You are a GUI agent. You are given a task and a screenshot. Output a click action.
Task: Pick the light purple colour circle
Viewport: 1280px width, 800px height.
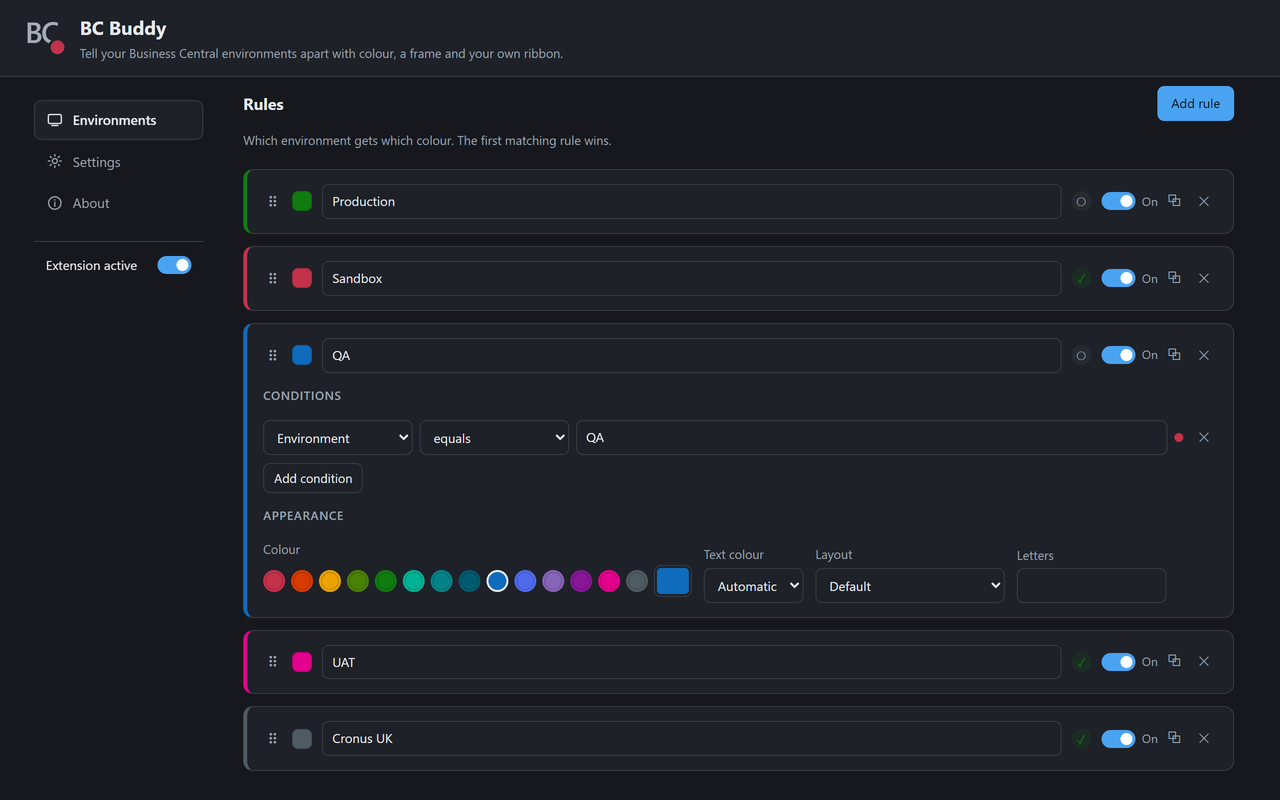(x=553, y=581)
